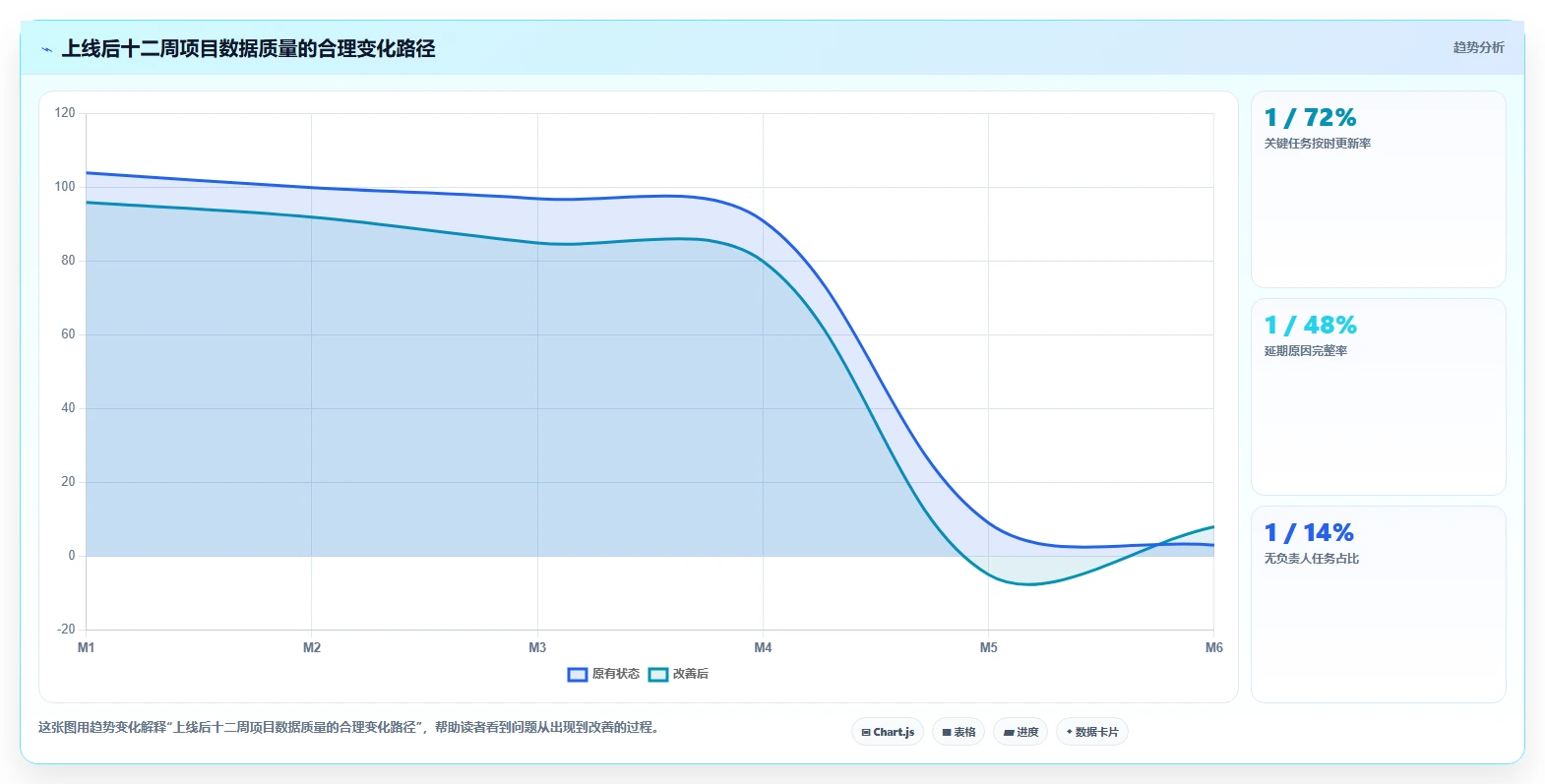Click the 数据卡片 tag pill

click(1092, 732)
